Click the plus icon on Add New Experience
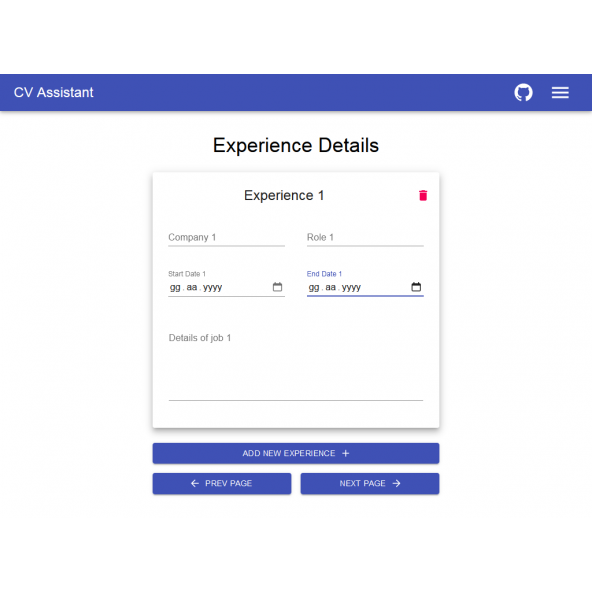The image size is (592, 592). click(x=345, y=453)
